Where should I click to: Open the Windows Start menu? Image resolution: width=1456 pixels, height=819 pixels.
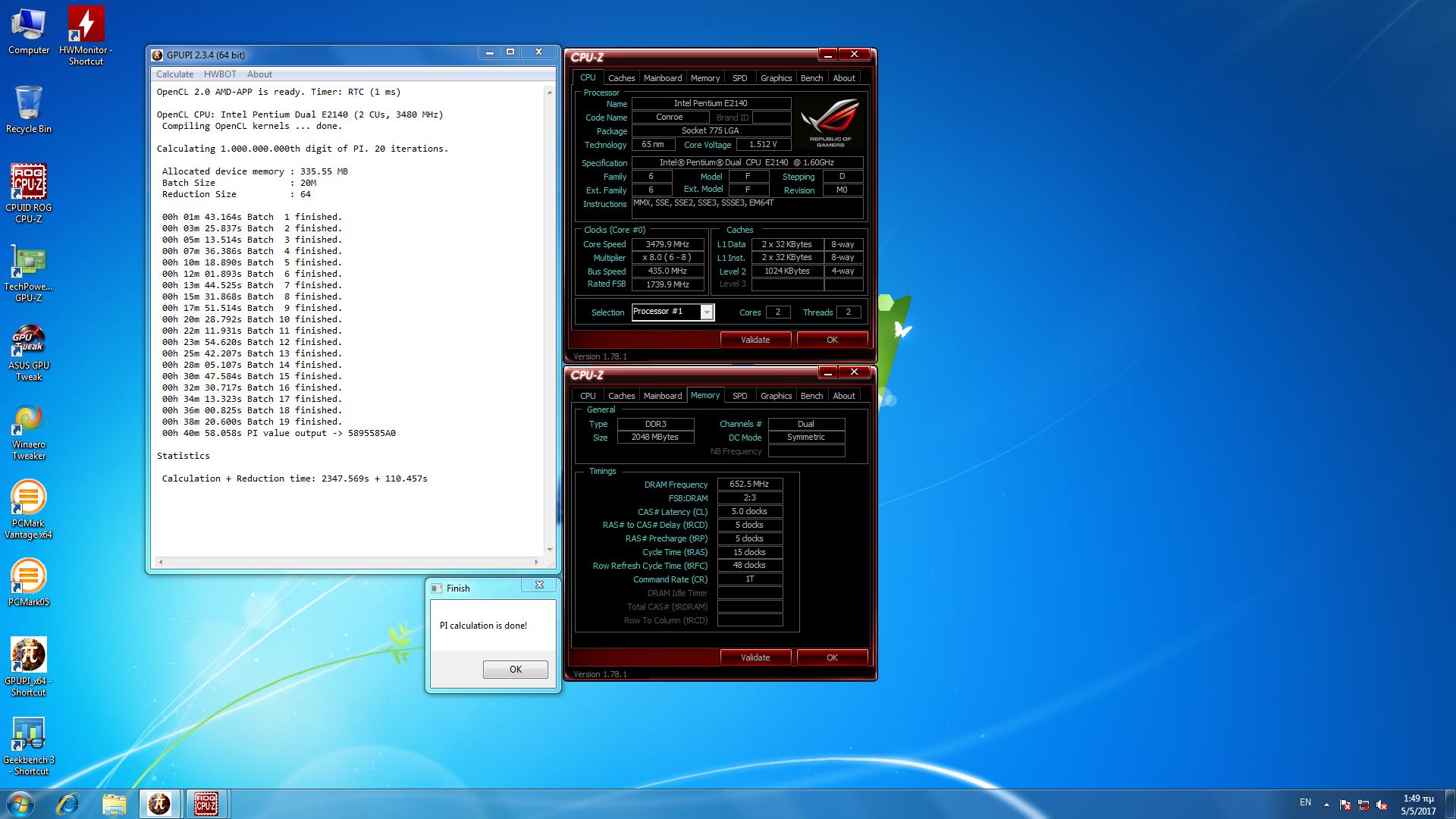pos(20,804)
